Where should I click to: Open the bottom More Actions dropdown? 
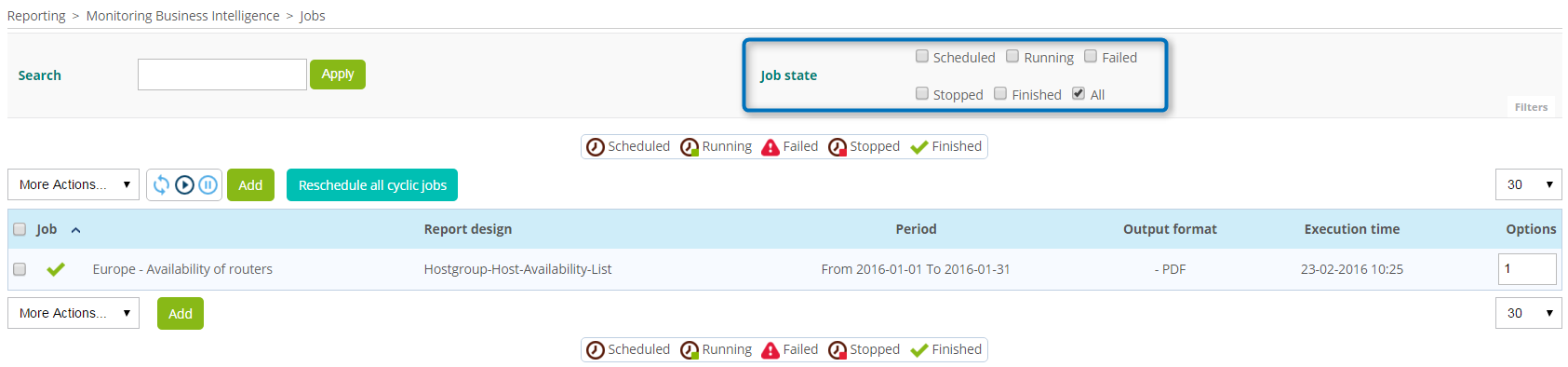(74, 313)
